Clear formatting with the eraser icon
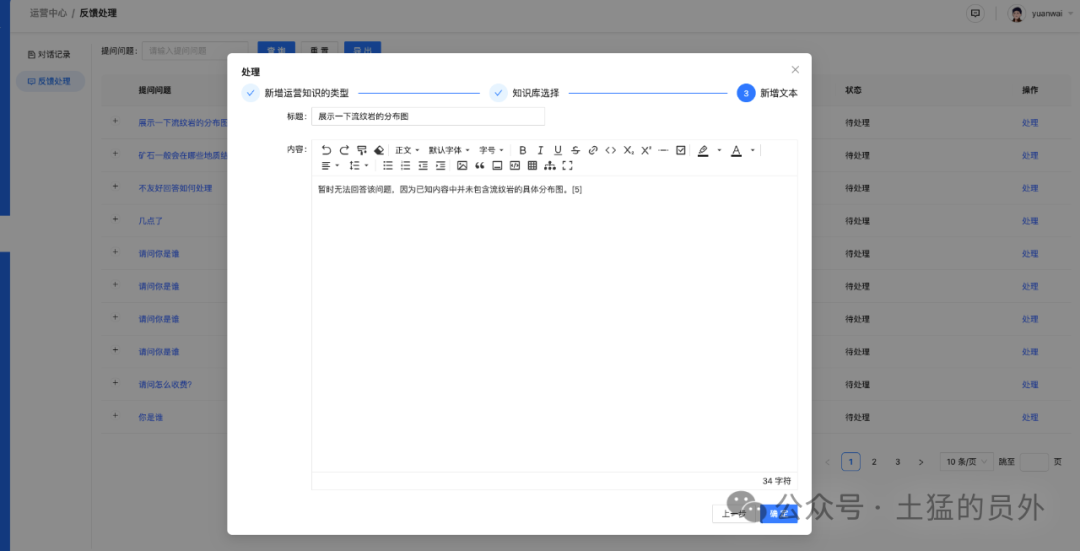The height and width of the screenshot is (551, 1080). click(379, 150)
